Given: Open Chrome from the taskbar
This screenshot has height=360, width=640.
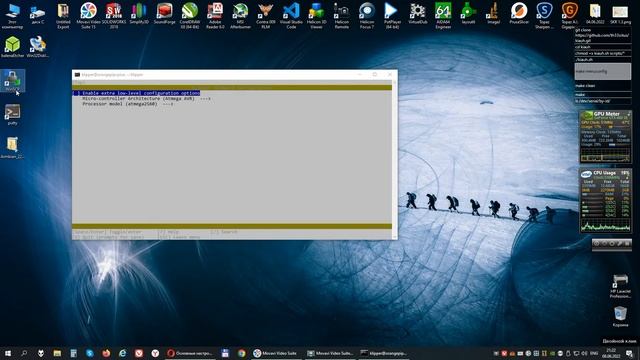Looking at the screenshot, I should tap(242, 353).
